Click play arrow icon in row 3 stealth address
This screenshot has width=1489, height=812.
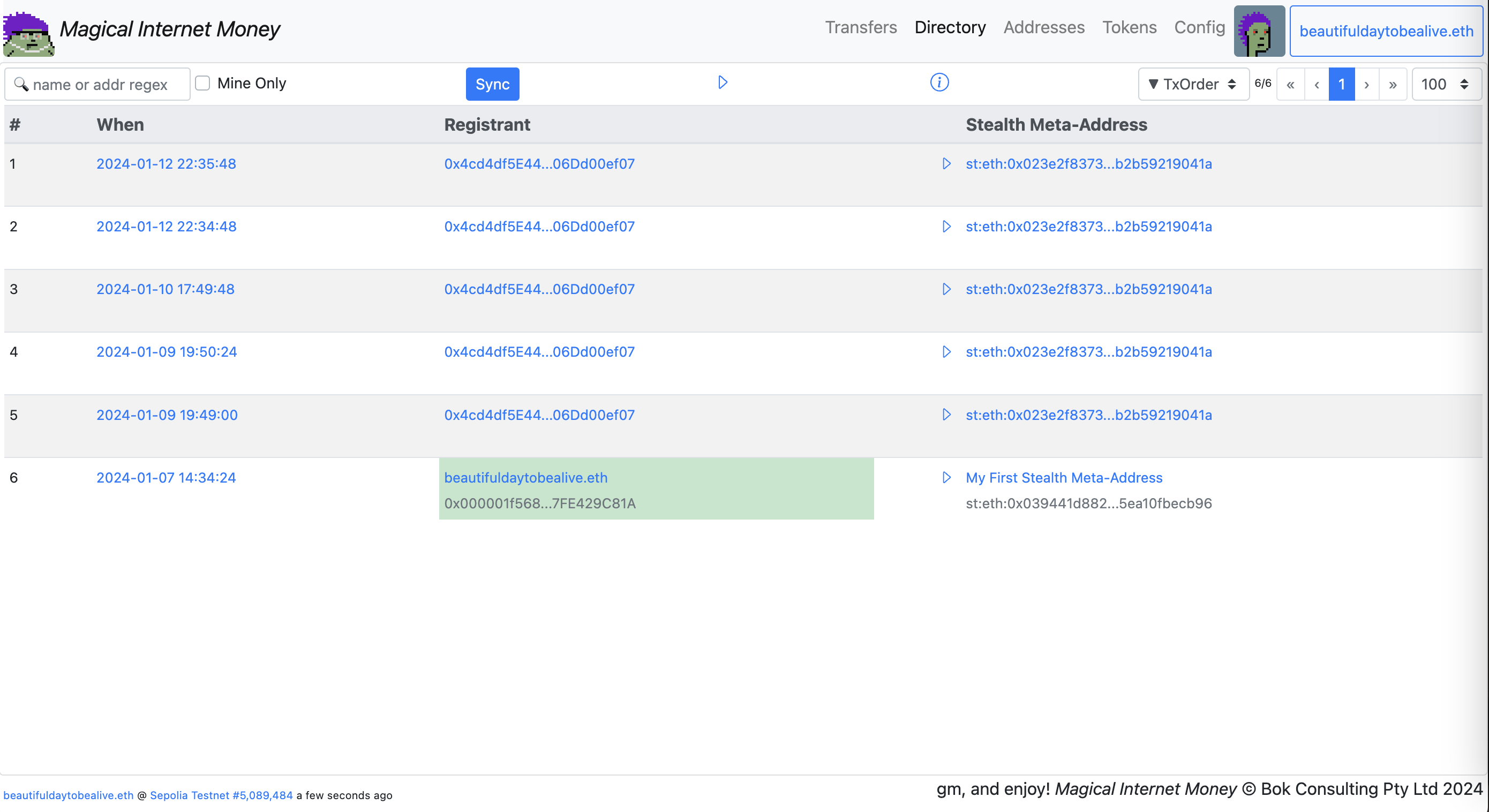click(946, 289)
